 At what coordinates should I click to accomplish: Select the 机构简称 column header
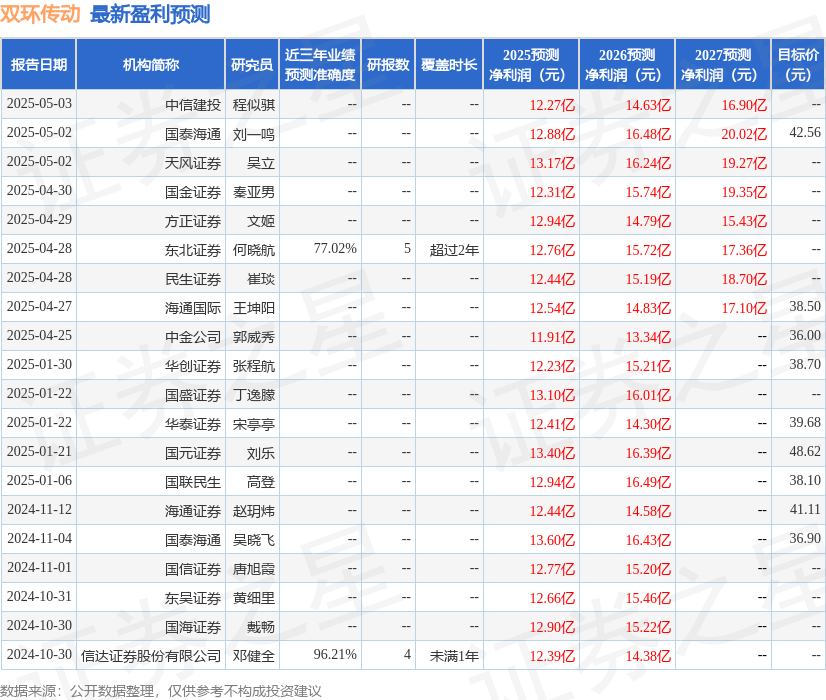[151, 64]
